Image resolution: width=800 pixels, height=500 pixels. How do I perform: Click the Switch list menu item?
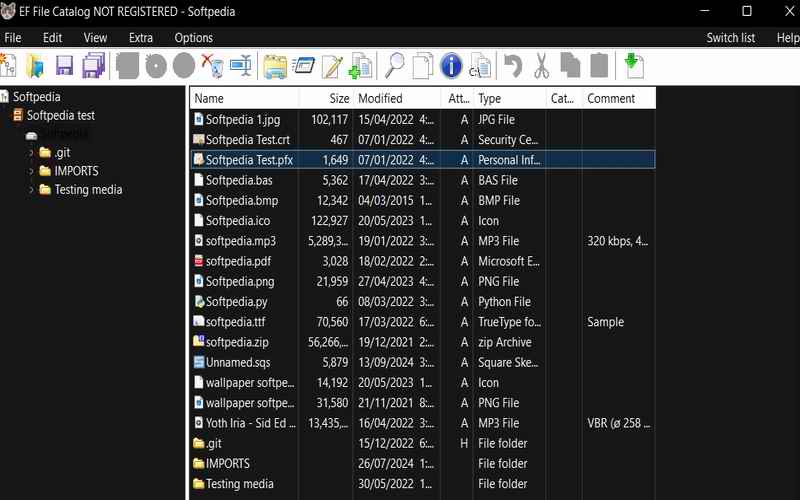click(731, 38)
